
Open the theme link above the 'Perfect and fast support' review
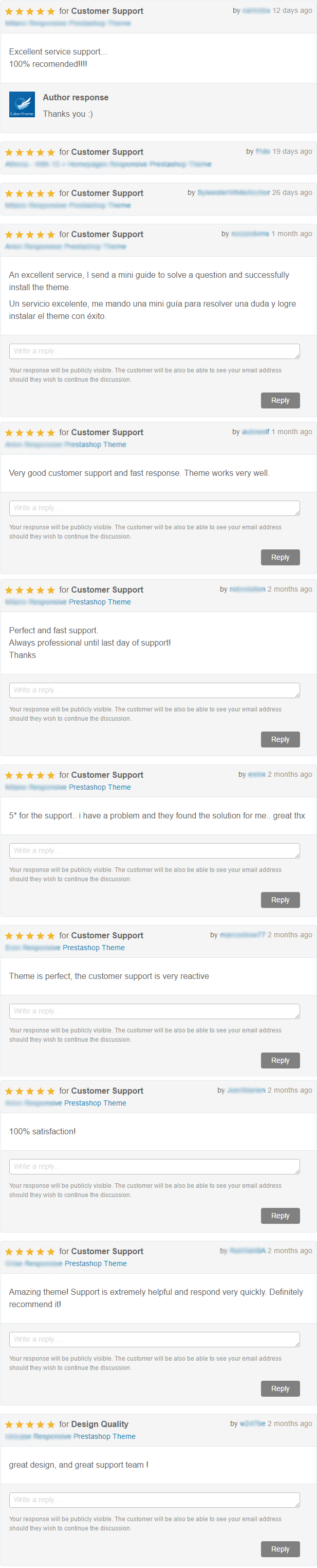67,602
